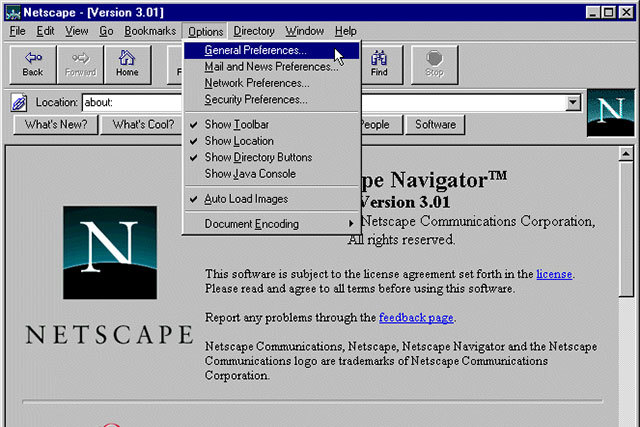Click the vertical scrollbar thumb
This screenshot has height=427, width=640.
pos(626,229)
